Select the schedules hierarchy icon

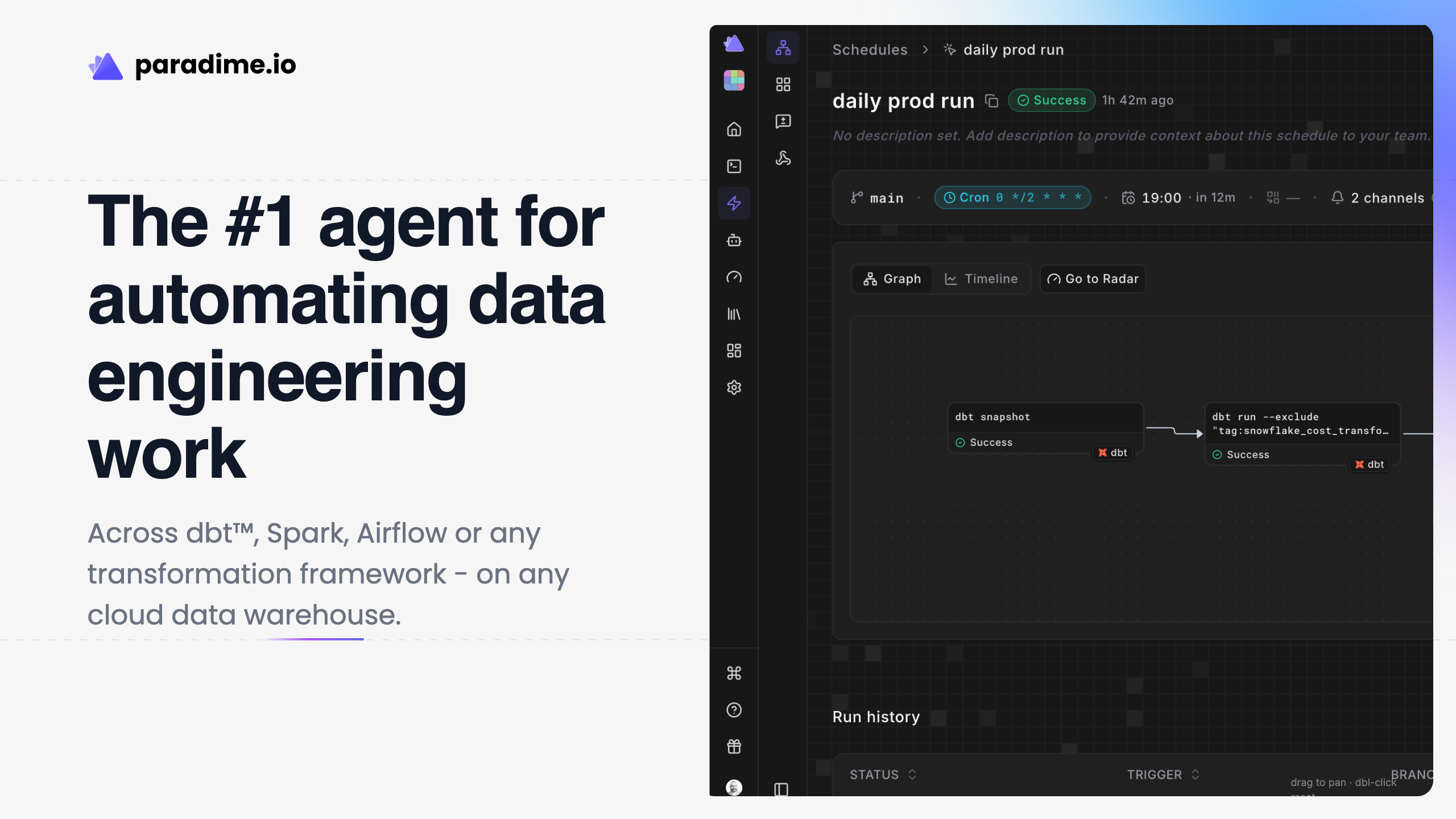pyautogui.click(x=783, y=48)
